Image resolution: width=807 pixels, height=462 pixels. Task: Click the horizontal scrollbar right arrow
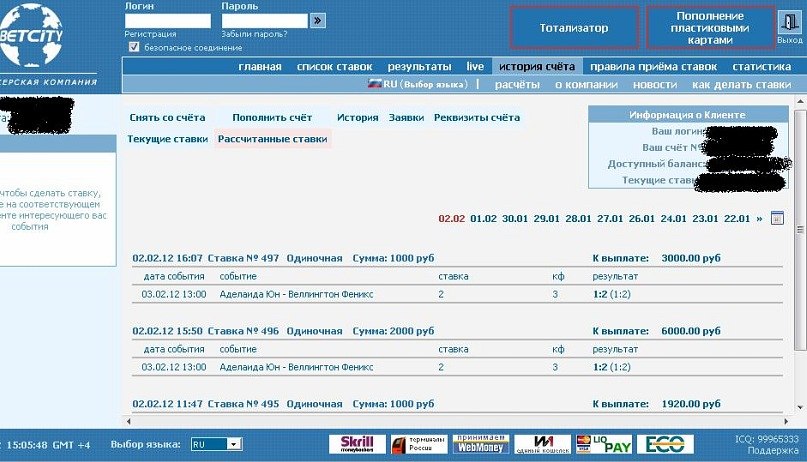click(786, 421)
